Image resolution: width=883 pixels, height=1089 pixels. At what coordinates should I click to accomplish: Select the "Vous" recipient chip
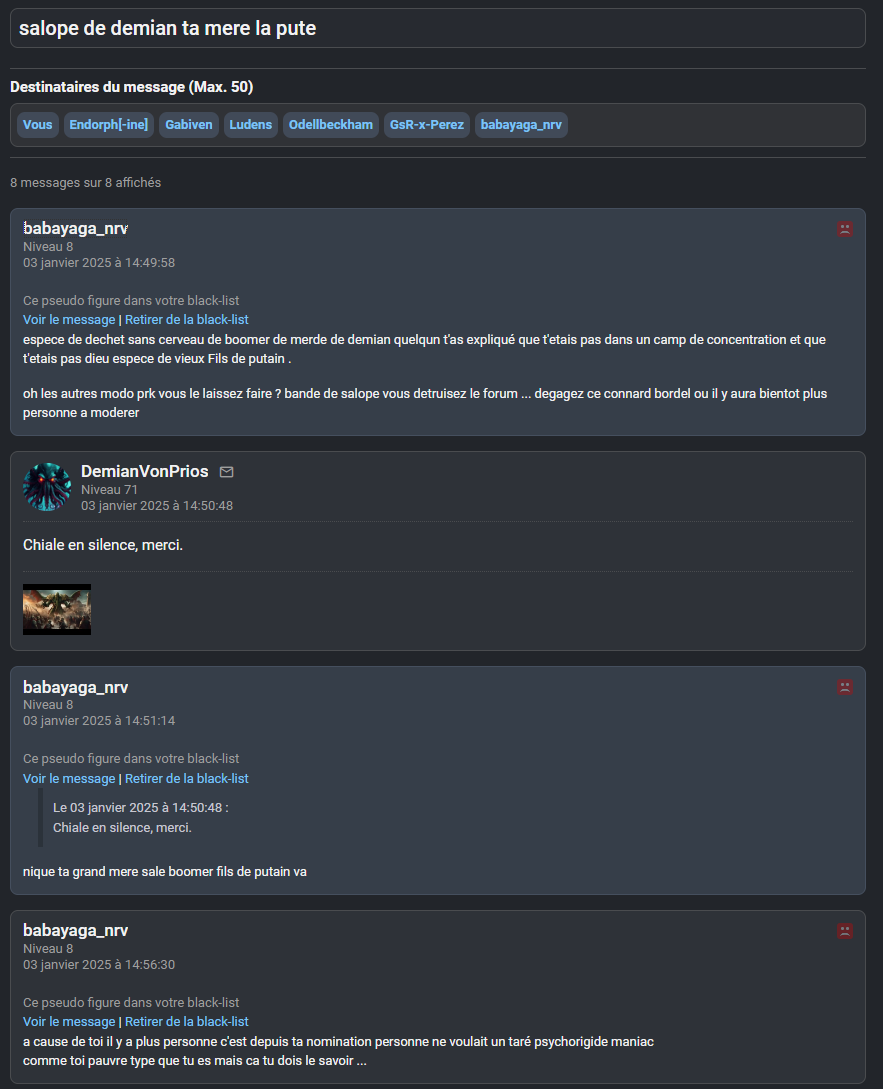pyautogui.click(x=37, y=125)
